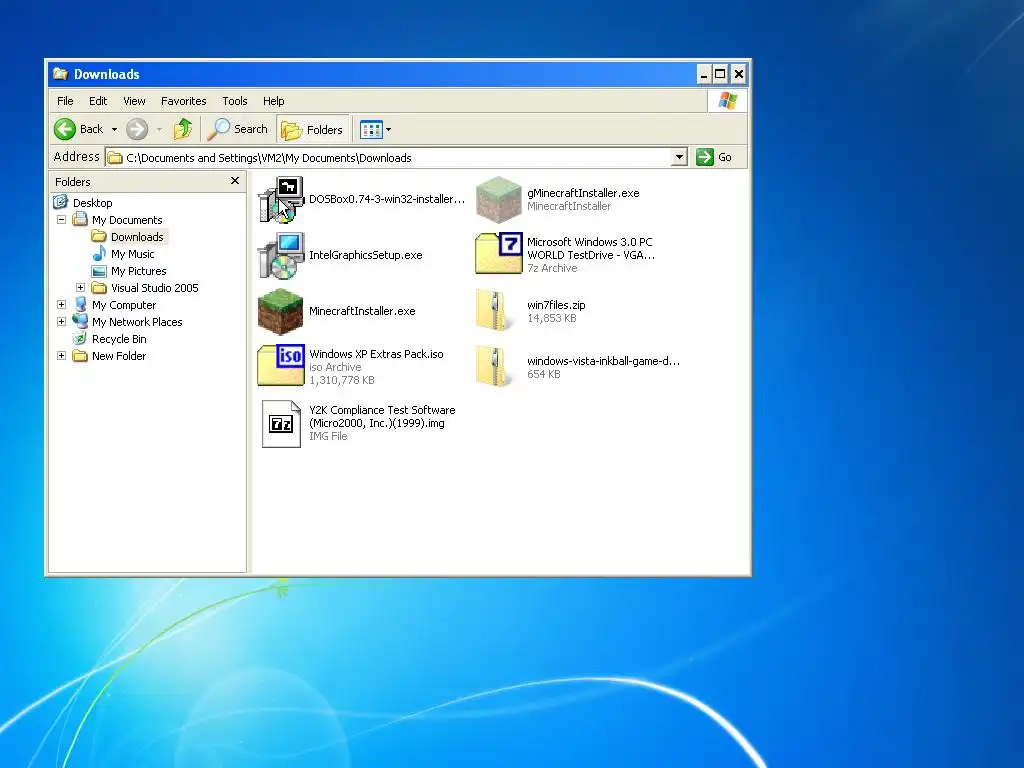This screenshot has height=768, width=1024.
Task: Select the Windows 3.0 TestDrive 7z icon
Action: tap(499, 253)
